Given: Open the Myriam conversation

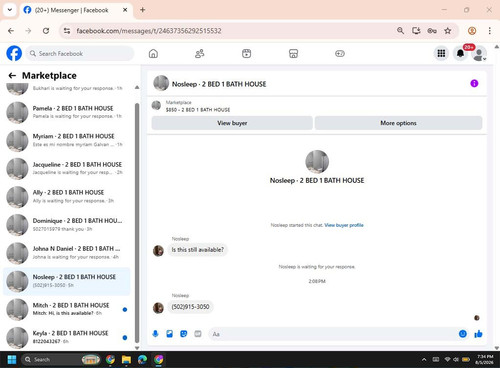Looking at the screenshot, I should (x=67, y=140).
